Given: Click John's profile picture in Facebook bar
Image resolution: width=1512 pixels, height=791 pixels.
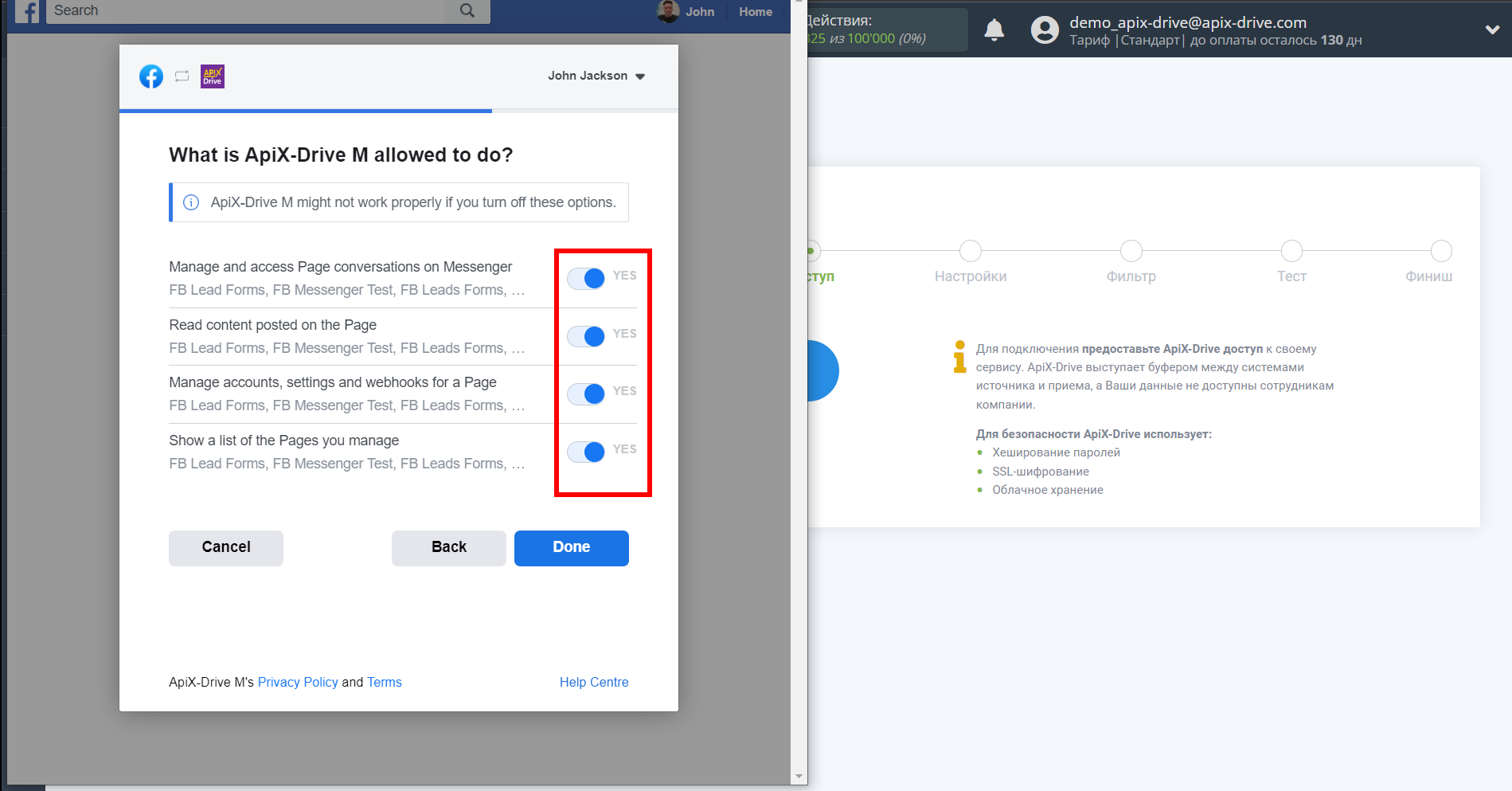Looking at the screenshot, I should pos(668,11).
